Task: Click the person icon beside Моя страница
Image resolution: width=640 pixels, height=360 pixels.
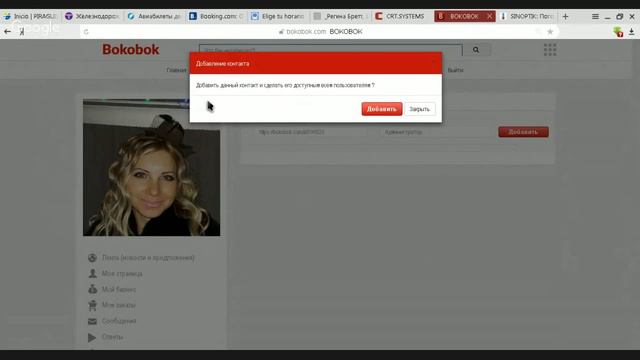Action: pos(93,273)
